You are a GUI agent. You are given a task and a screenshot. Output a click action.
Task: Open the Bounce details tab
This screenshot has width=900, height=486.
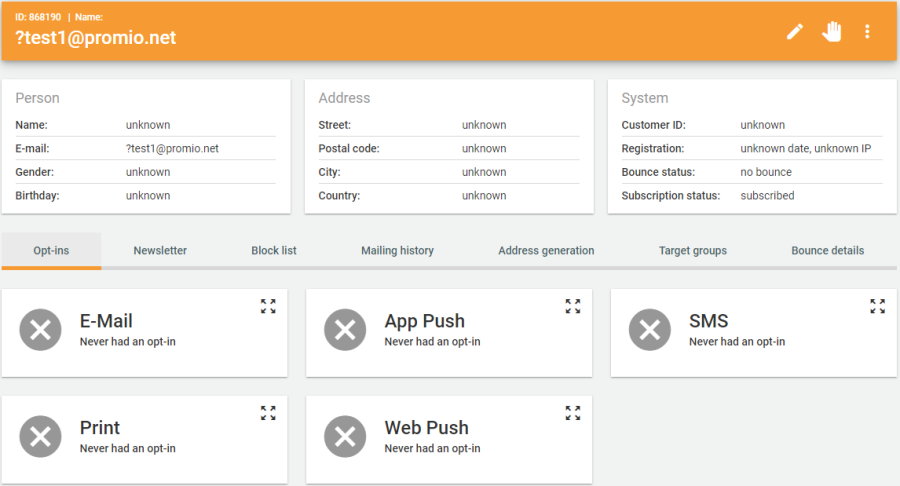click(828, 251)
